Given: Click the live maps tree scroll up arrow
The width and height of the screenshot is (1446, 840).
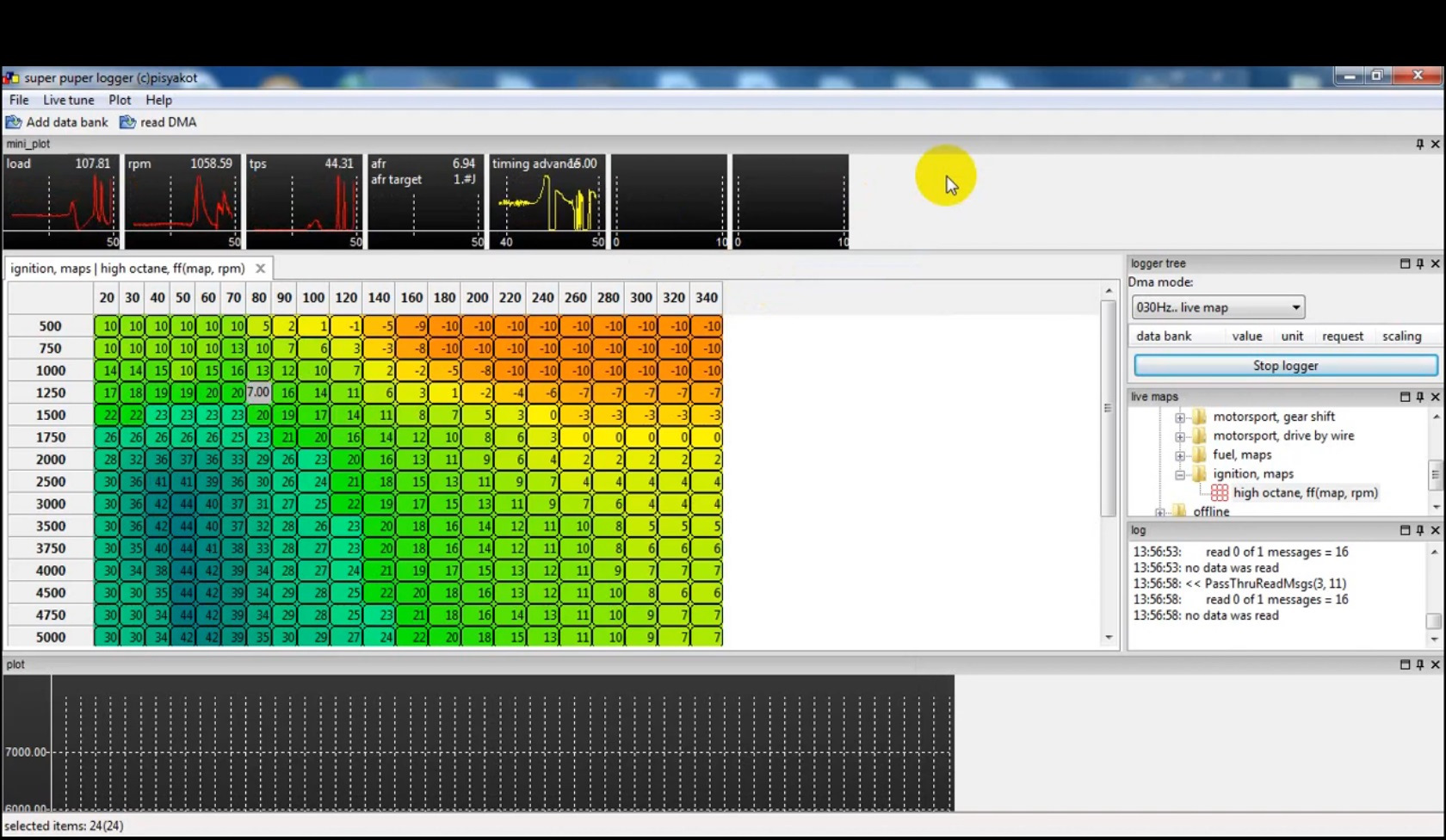Looking at the screenshot, I should click(1434, 417).
